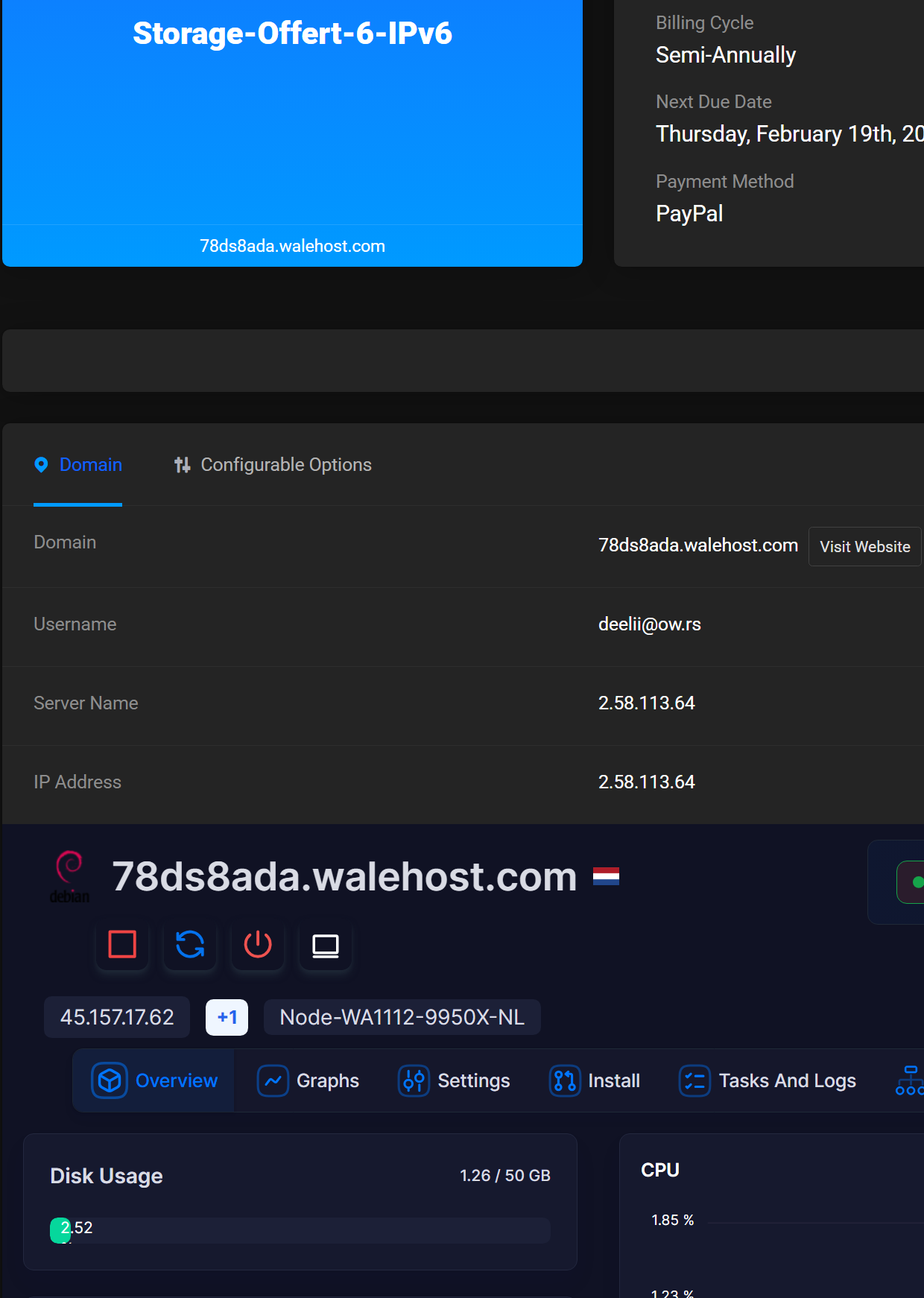This screenshot has height=1298, width=924.
Task: Open Tasks And Logs tab
Action: [768, 1080]
